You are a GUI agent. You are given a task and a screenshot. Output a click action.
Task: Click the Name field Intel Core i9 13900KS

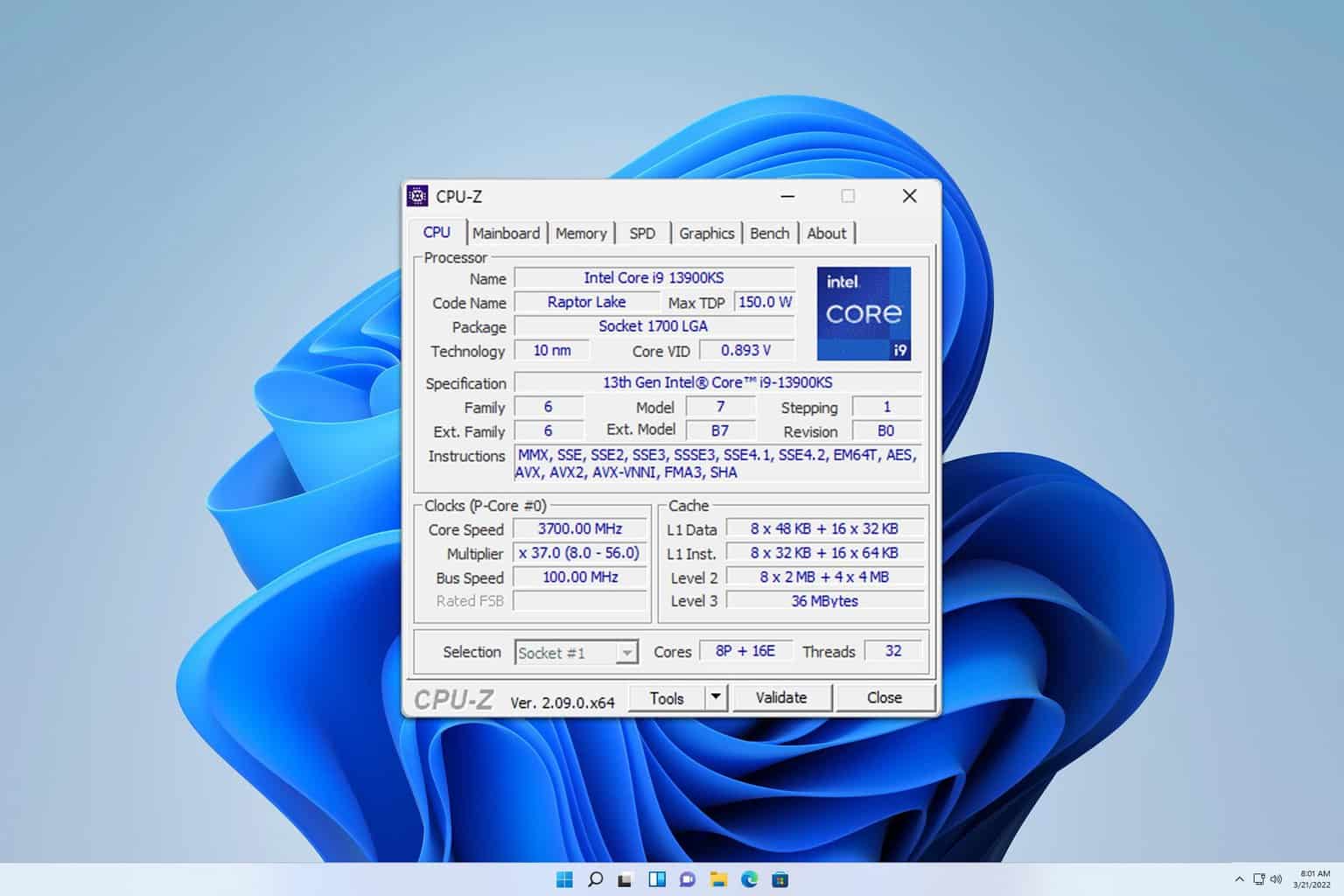654,277
